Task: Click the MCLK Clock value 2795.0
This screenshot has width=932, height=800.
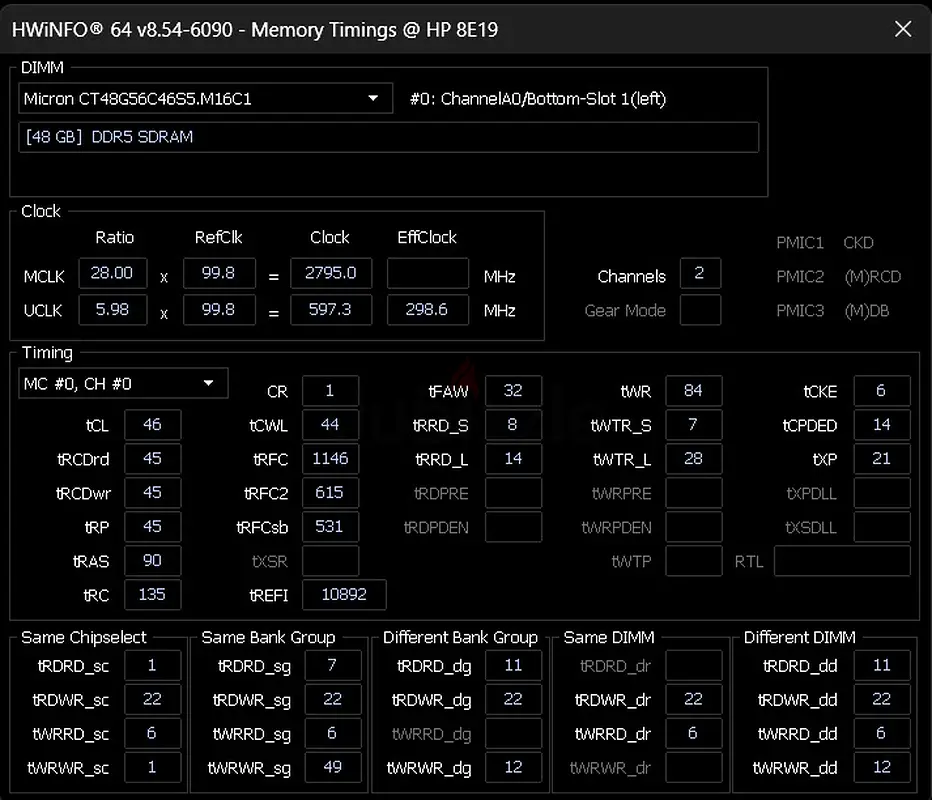Action: 331,273
